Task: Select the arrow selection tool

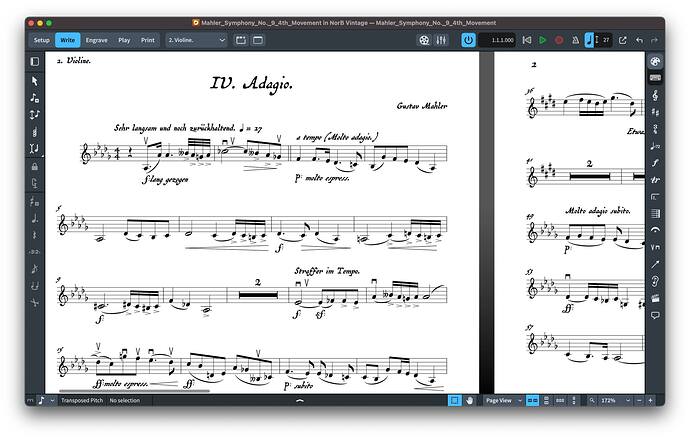Action: coord(35,81)
